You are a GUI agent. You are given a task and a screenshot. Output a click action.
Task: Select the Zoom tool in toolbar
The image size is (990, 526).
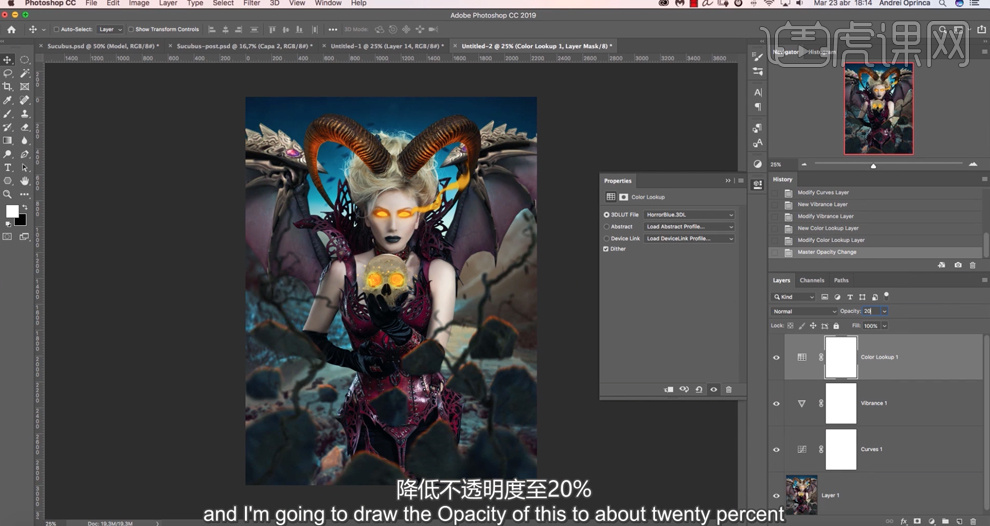point(8,195)
